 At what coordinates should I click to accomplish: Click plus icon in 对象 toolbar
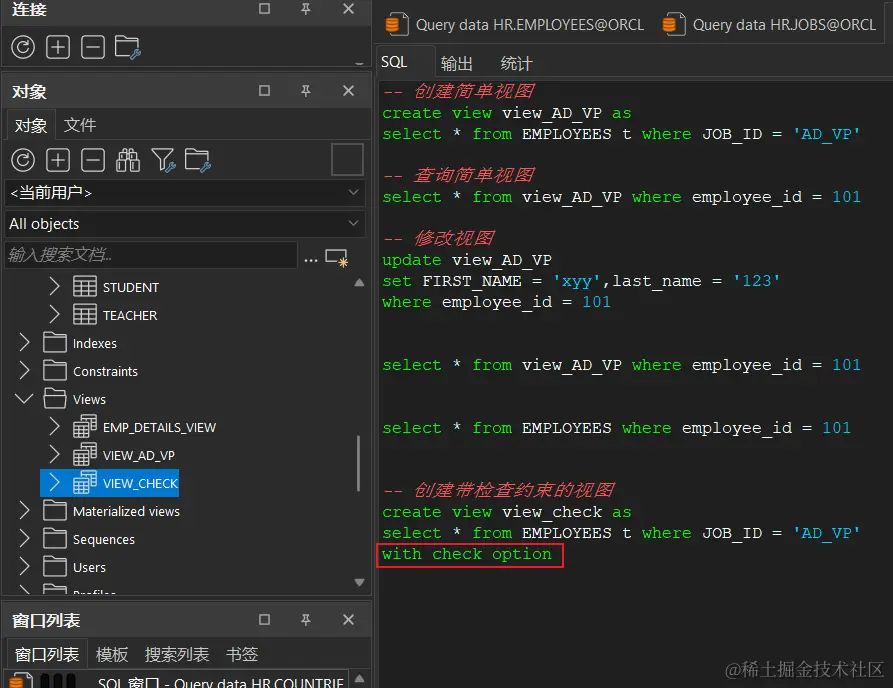58,160
